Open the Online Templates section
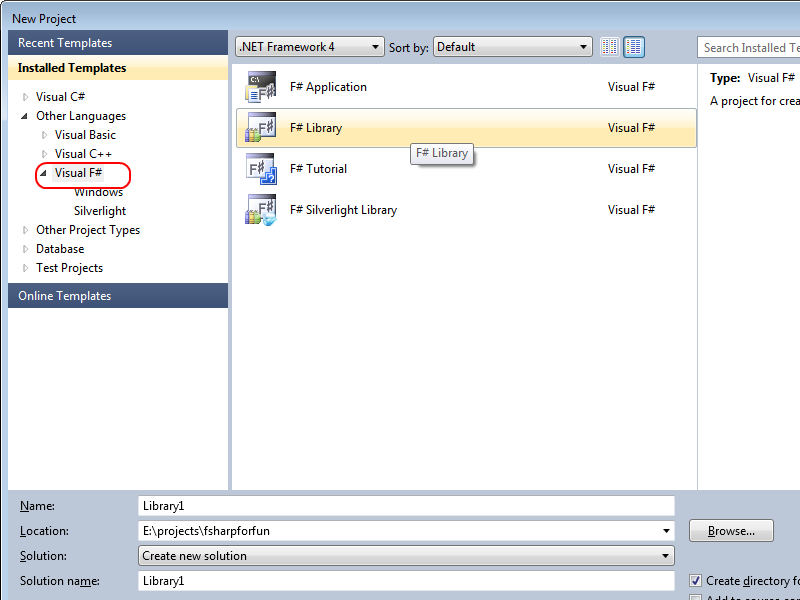The image size is (800, 600). (118, 296)
